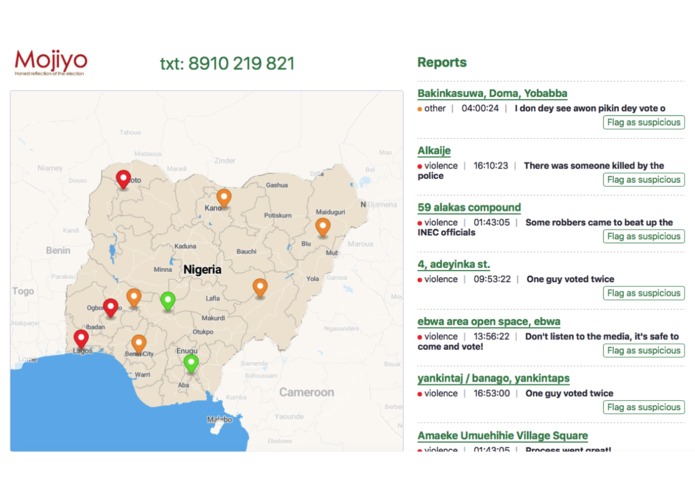Viewport: 695px width, 494px height.
Task: Open the ebwa area open space report
Action: pyautogui.click(x=489, y=322)
